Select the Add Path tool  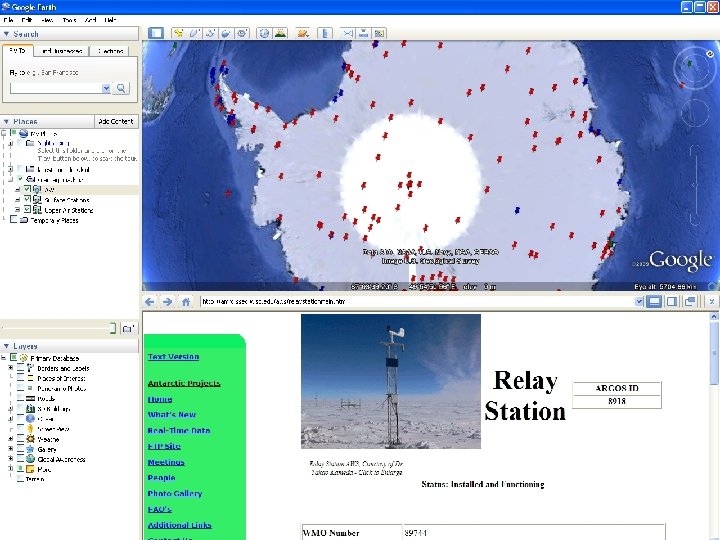coord(210,33)
